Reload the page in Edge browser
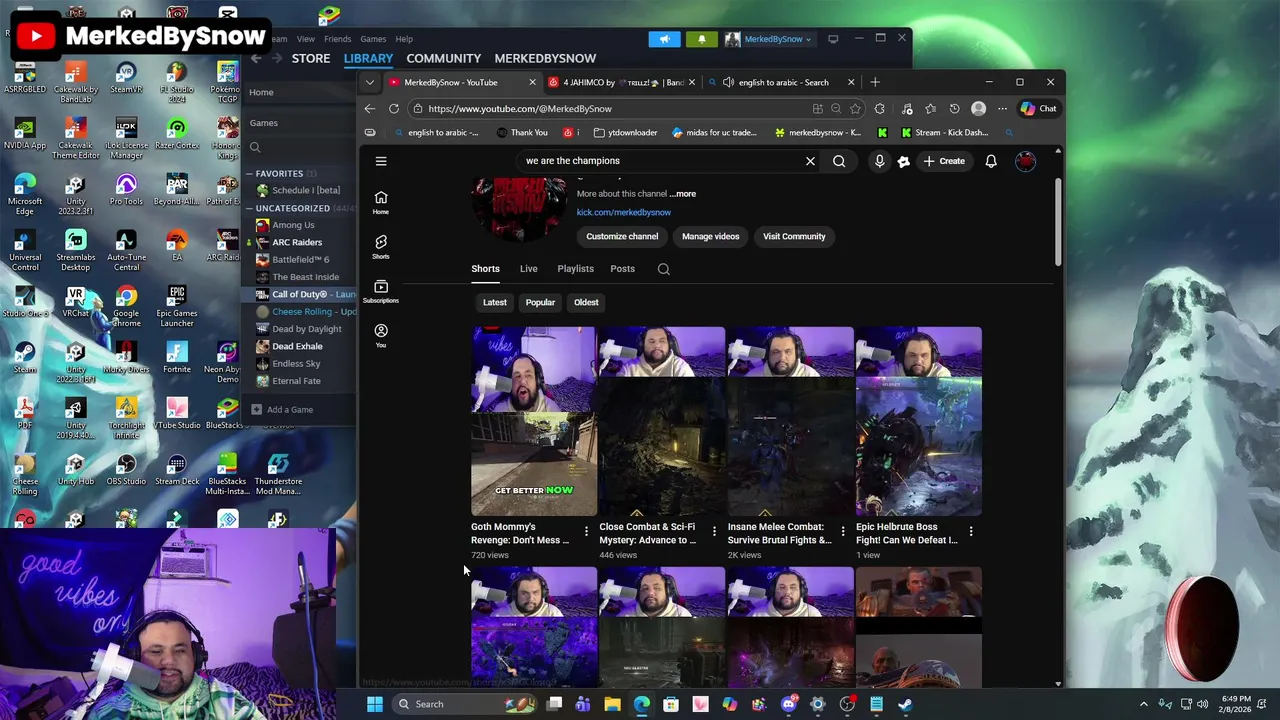Viewport: 1280px width, 720px height. (x=394, y=109)
